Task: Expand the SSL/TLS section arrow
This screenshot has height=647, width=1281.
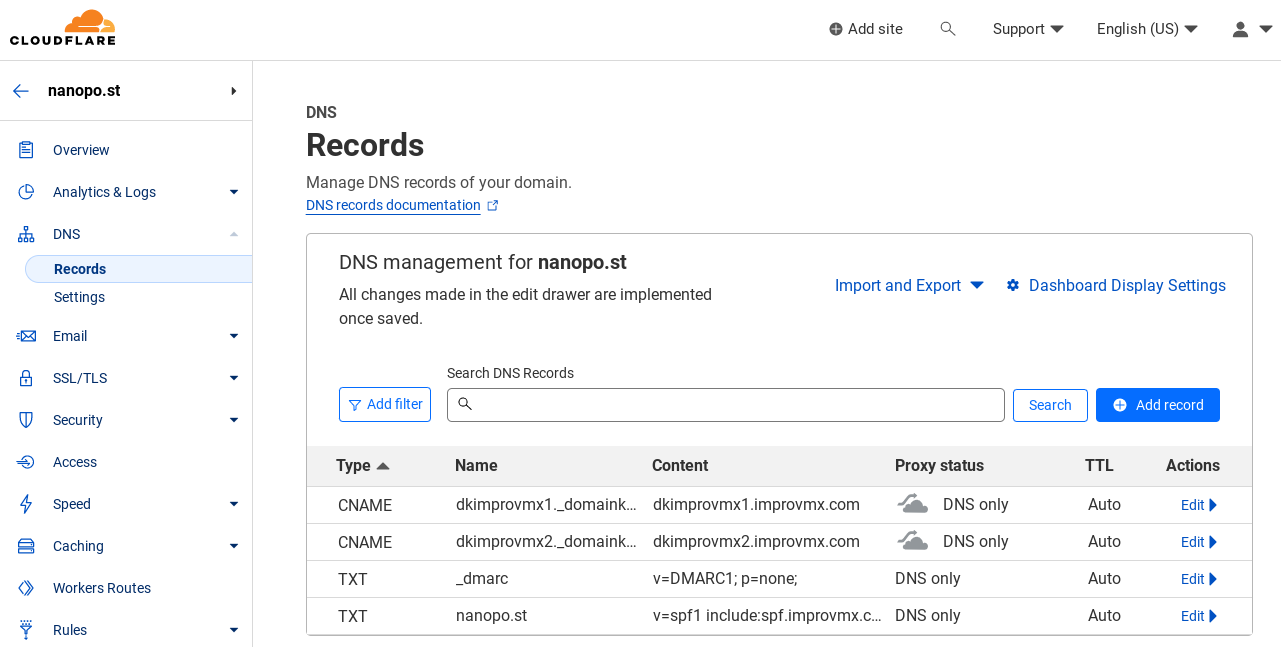Action: coord(234,378)
